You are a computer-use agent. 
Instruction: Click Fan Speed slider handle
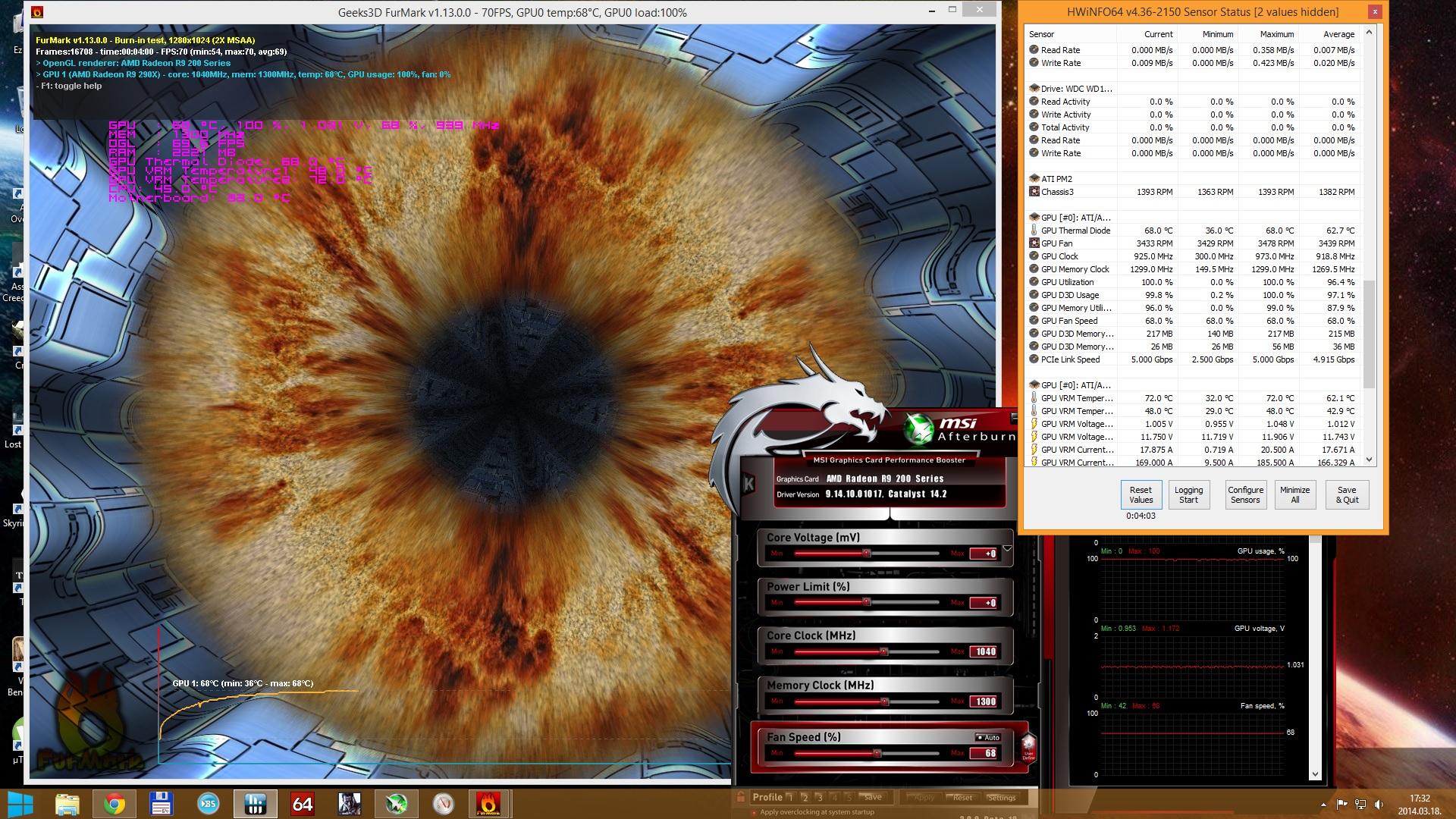[877, 753]
